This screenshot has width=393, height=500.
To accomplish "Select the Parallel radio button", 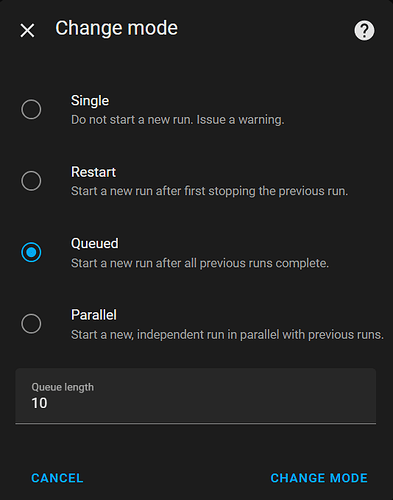I will [31, 324].
